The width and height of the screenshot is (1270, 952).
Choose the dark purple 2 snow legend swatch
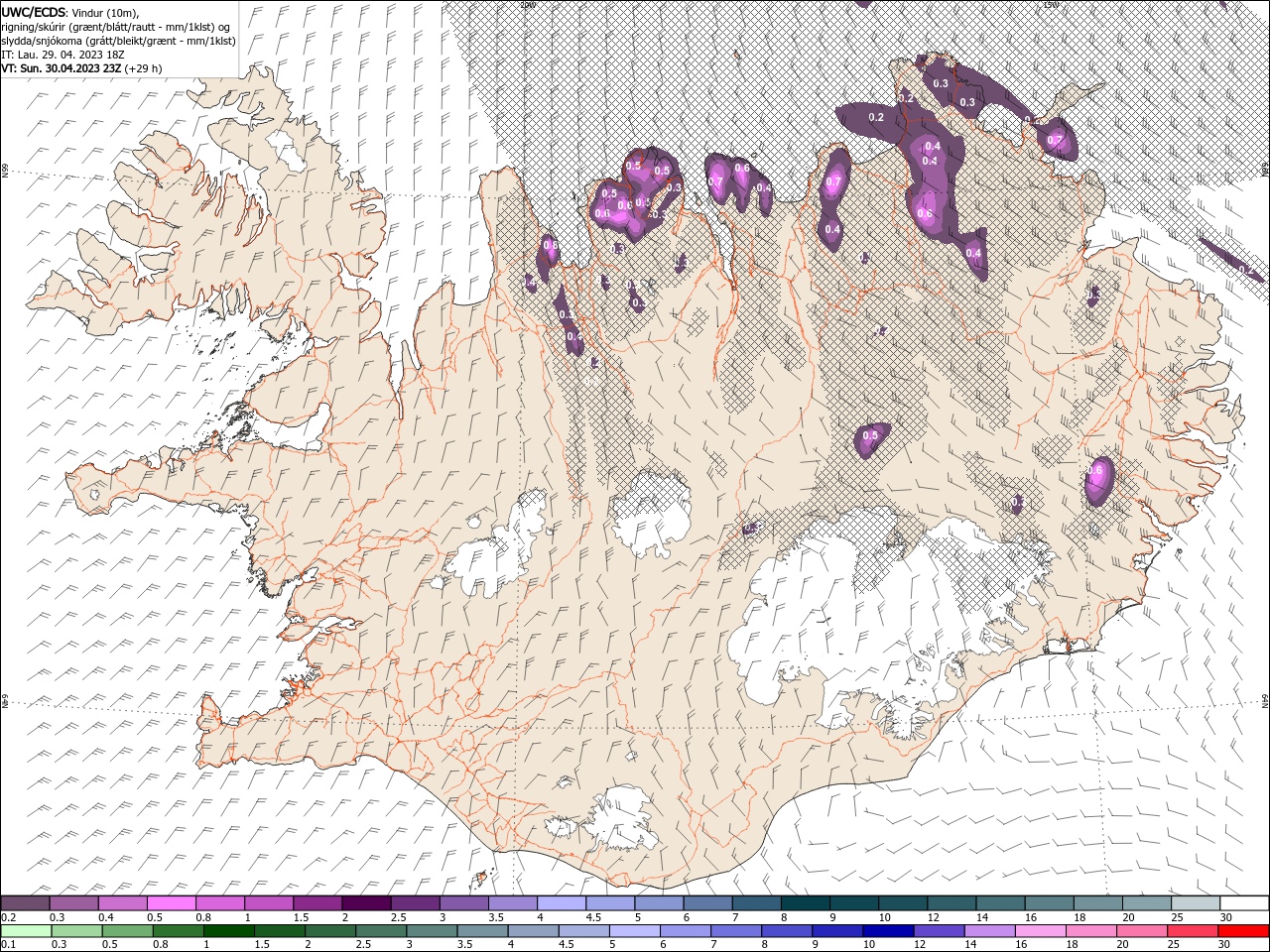tap(366, 903)
